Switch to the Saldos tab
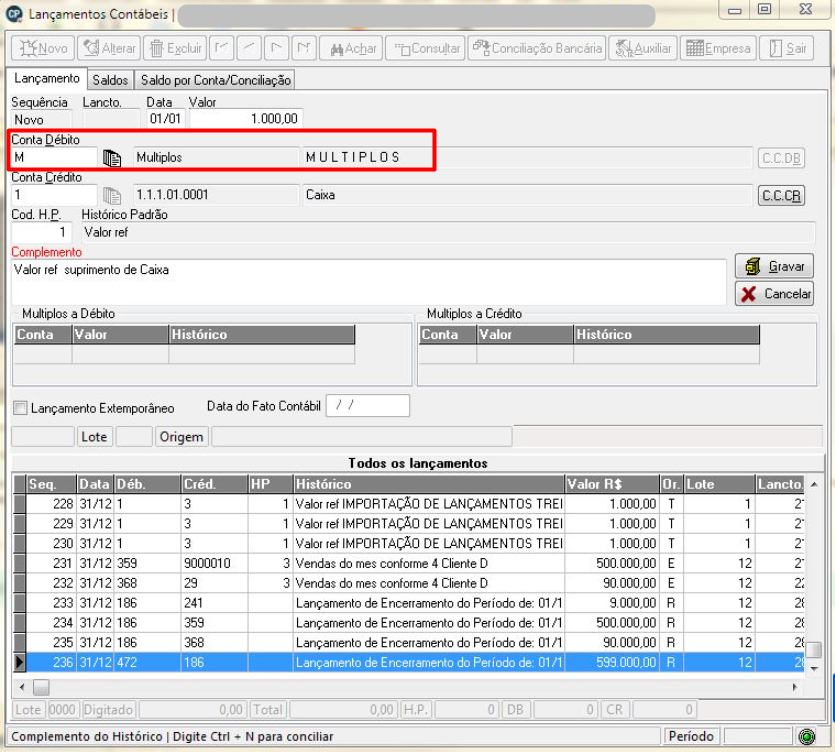 (x=110, y=80)
